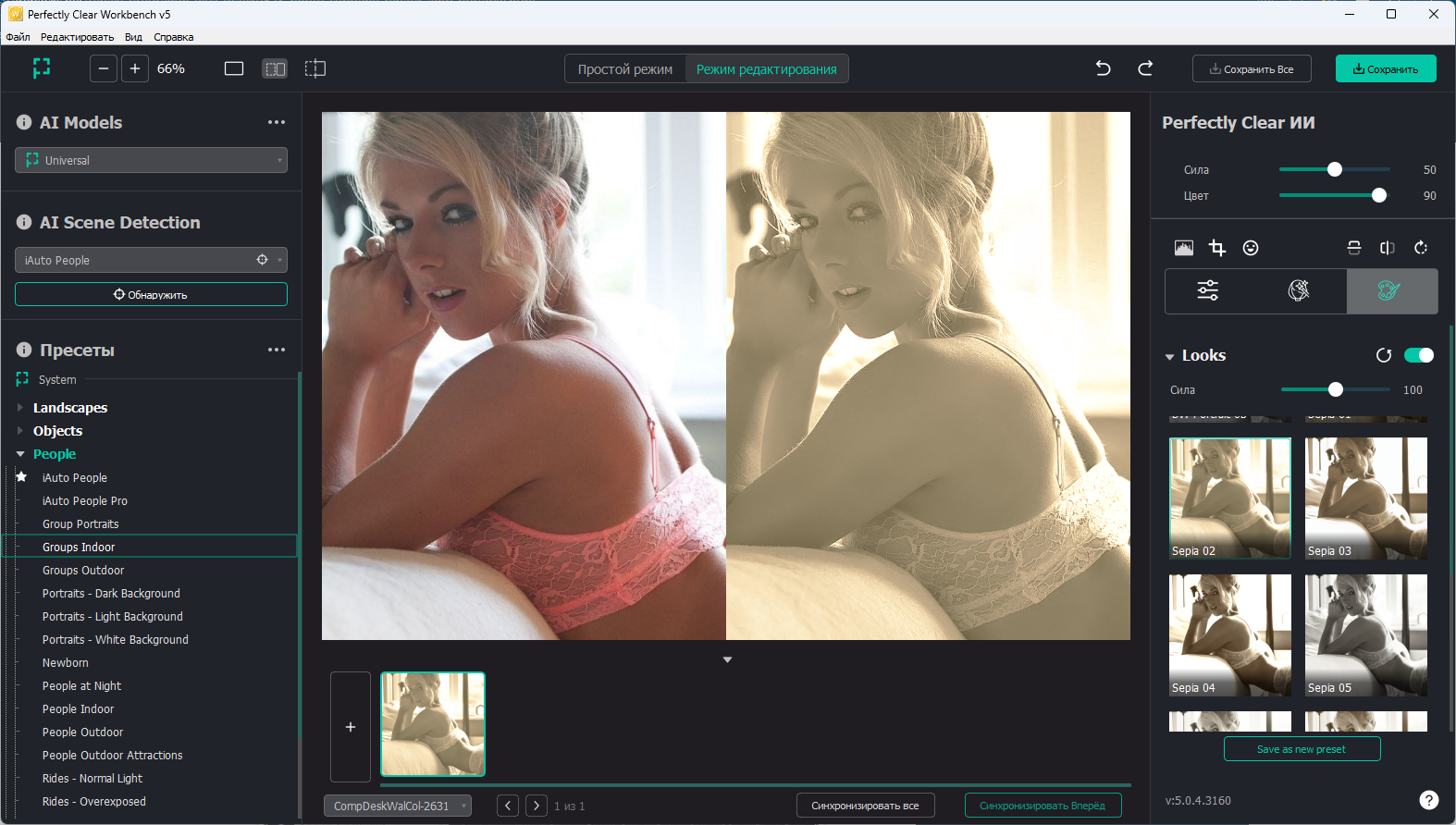The height and width of the screenshot is (825, 1456).
Task: Open the Справка menu
Action: pos(173,37)
